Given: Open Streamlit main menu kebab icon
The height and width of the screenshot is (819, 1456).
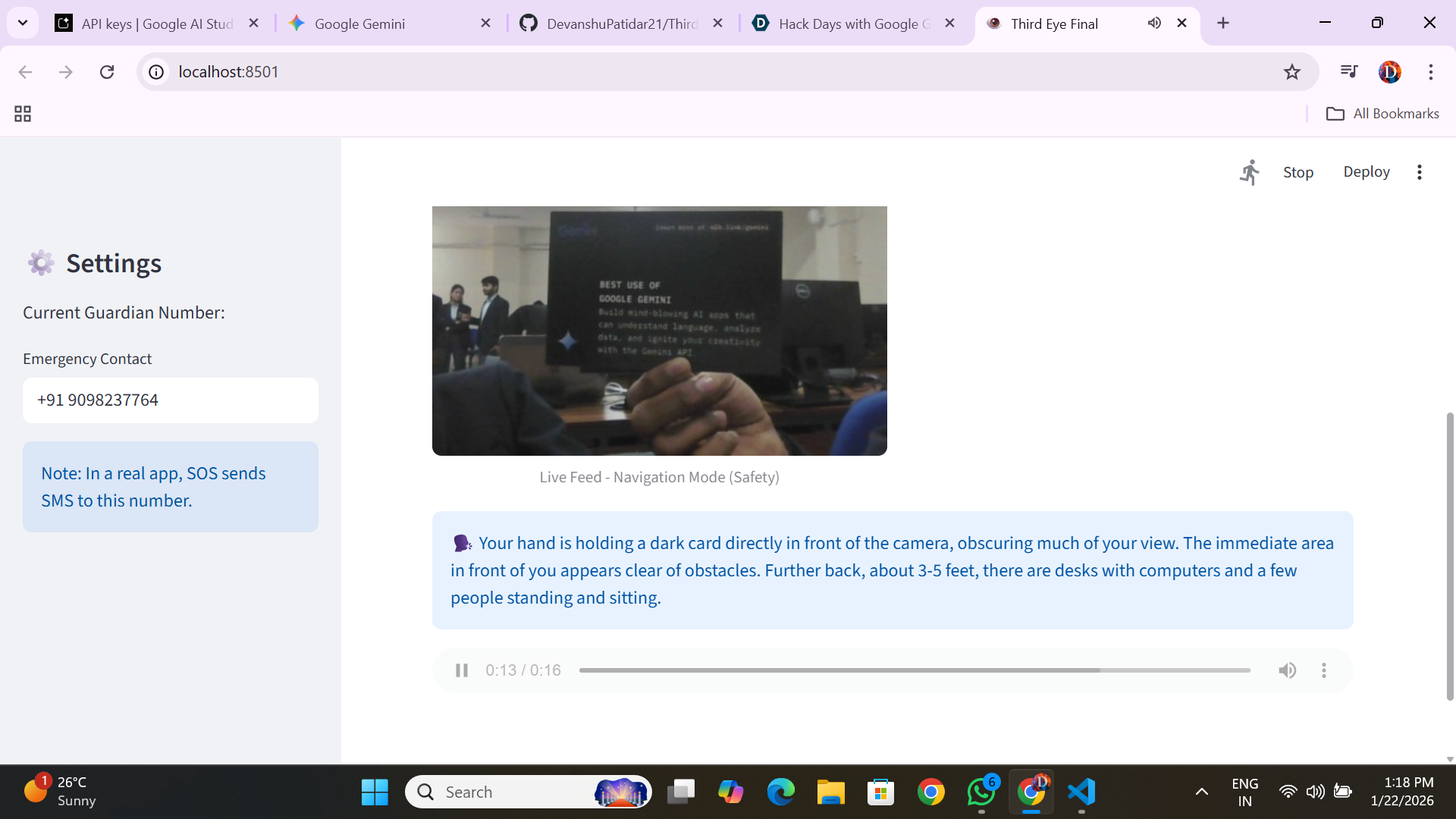Looking at the screenshot, I should coord(1419,172).
